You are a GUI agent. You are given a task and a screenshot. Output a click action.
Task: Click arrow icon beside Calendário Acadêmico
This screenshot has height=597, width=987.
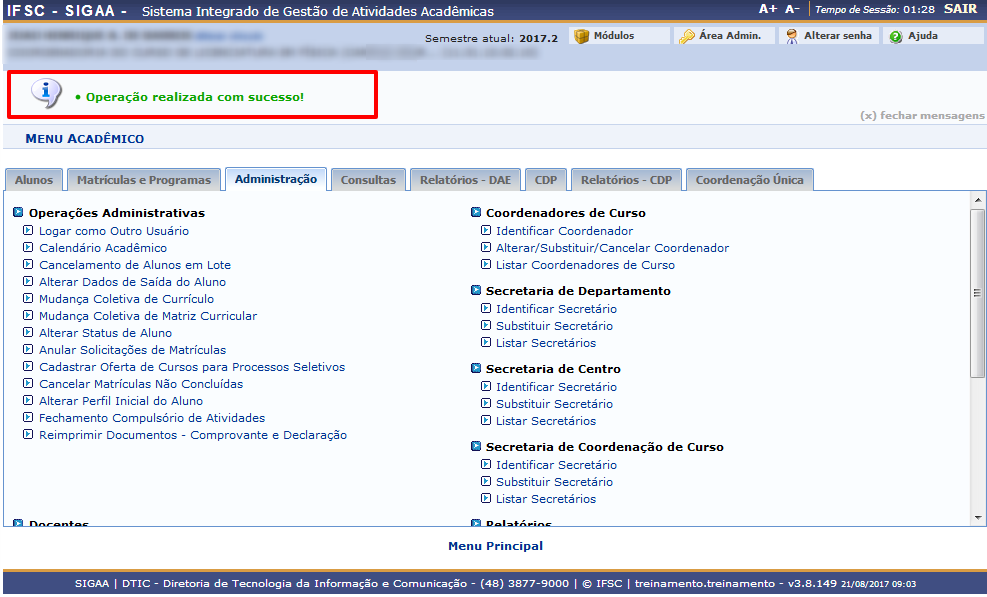click(x=28, y=248)
